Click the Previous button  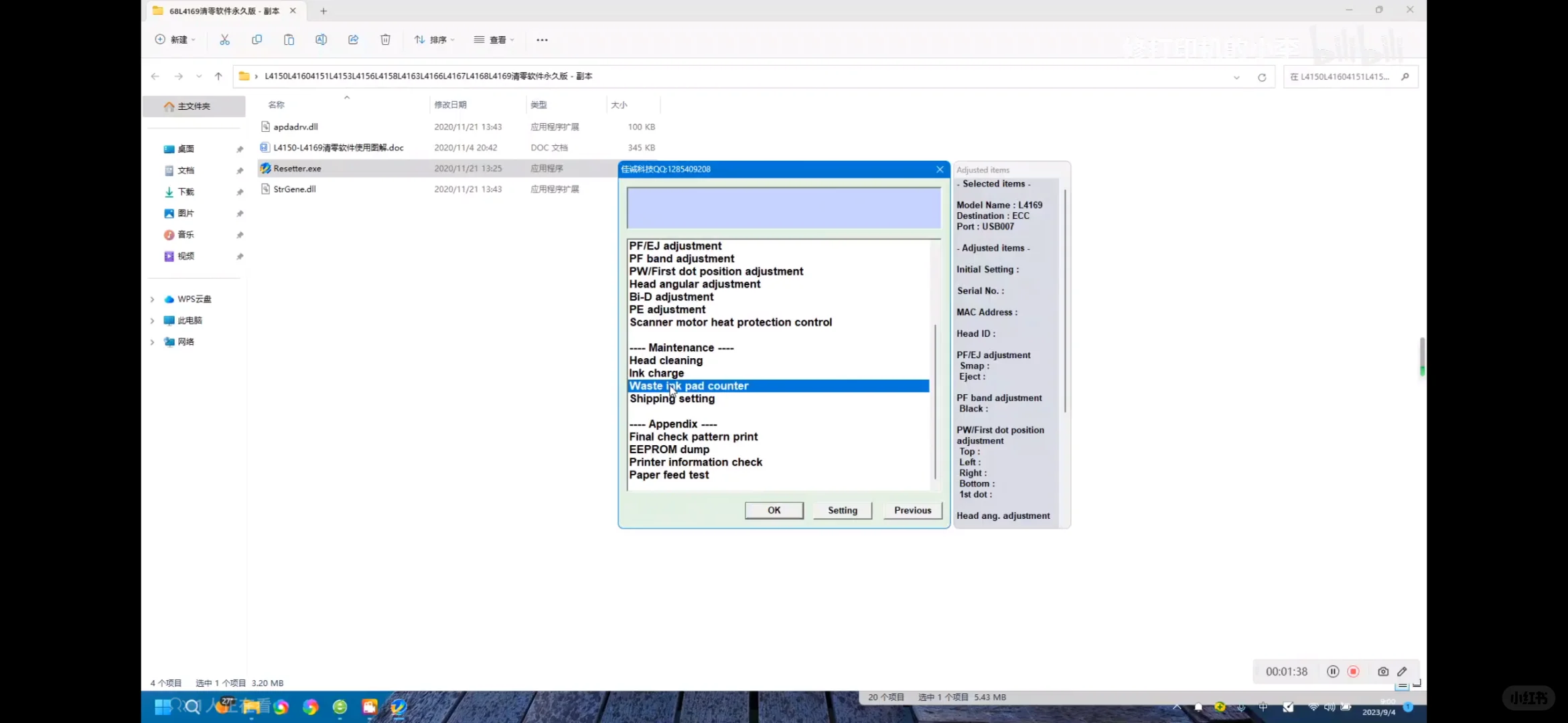tap(912, 510)
